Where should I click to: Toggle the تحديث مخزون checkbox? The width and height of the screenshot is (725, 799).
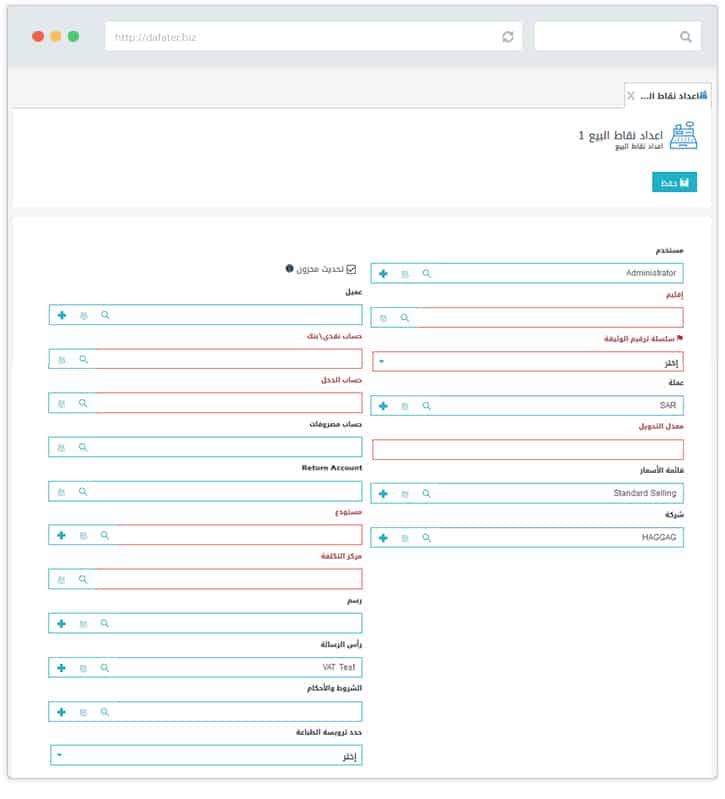coord(351,269)
